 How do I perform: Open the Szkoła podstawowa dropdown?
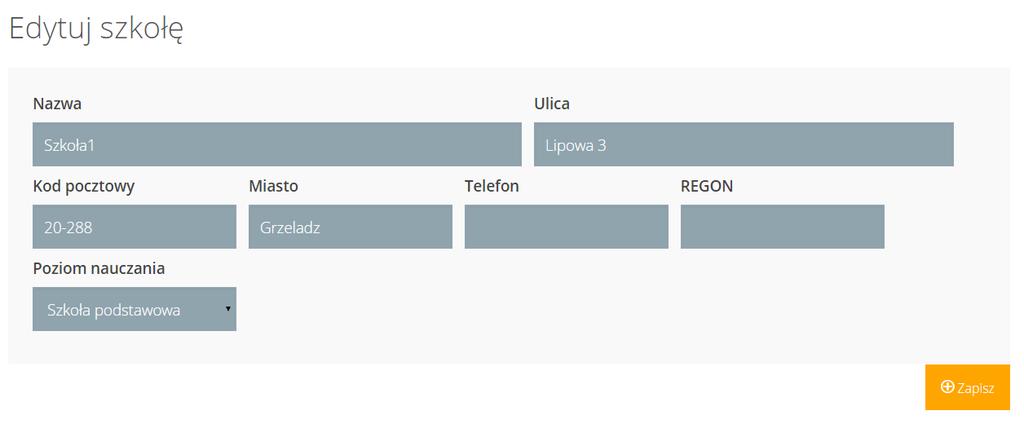point(135,309)
